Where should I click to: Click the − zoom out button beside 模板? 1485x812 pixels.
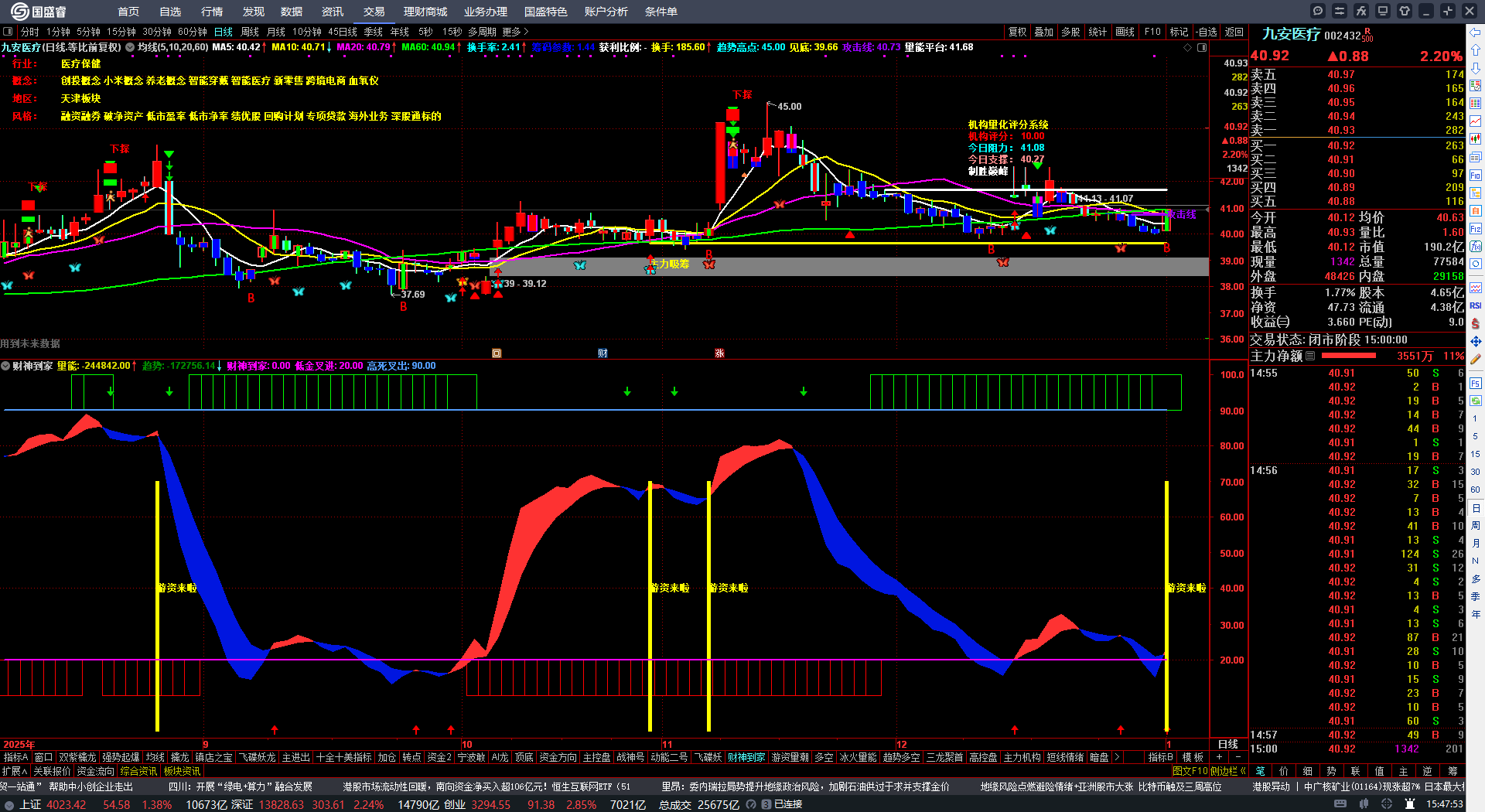[1237, 757]
